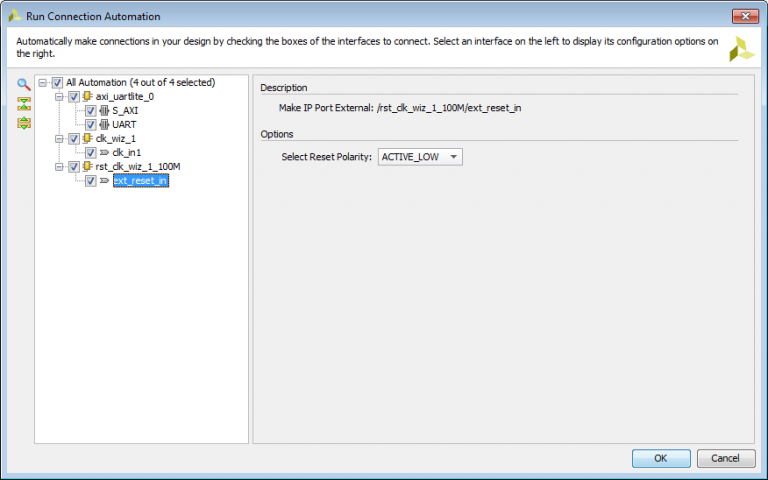Select the ext_reset_in tree row

[141, 181]
